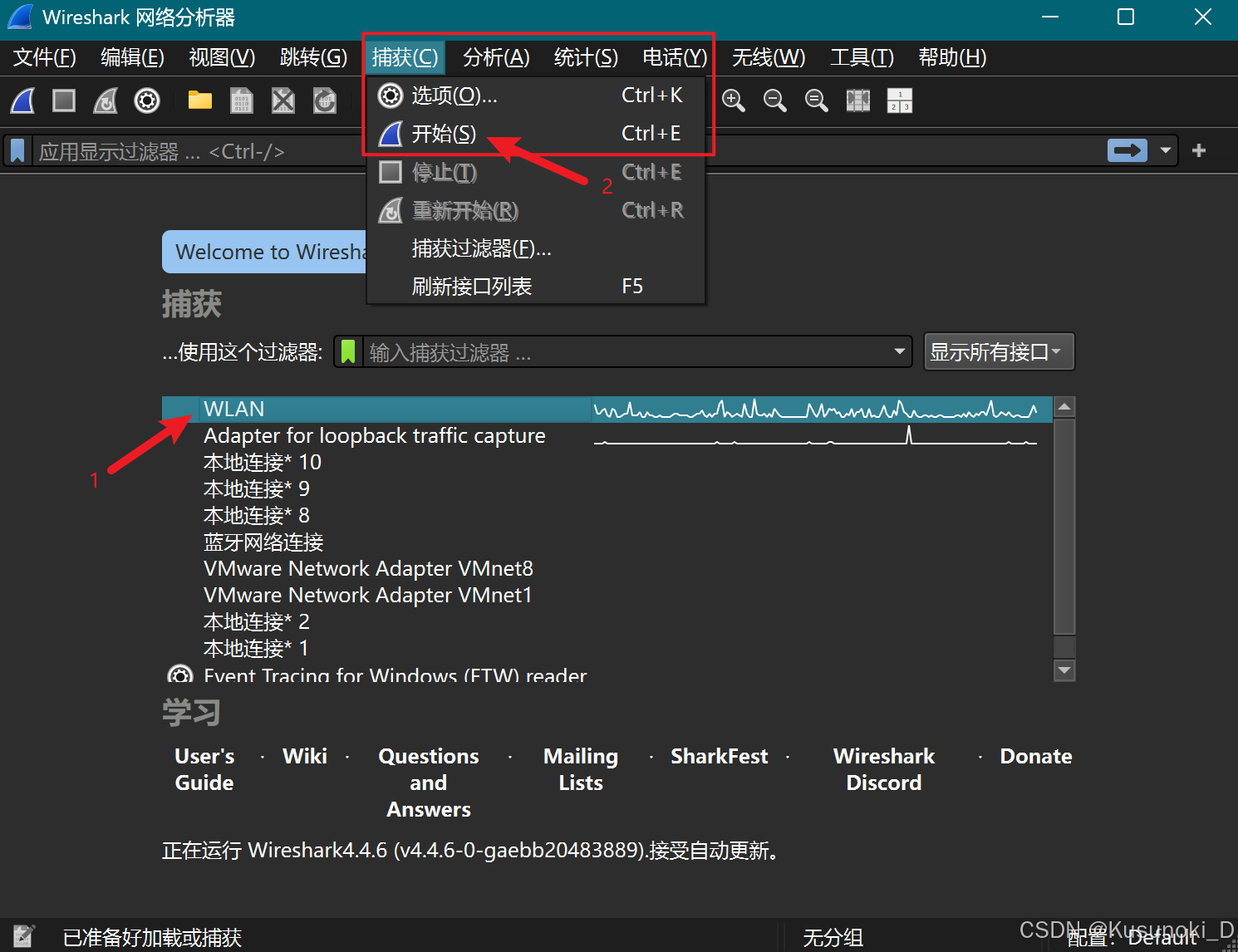Image resolution: width=1238 pixels, height=952 pixels.
Task: Open capture options gear toolbar icon
Action: click(147, 101)
